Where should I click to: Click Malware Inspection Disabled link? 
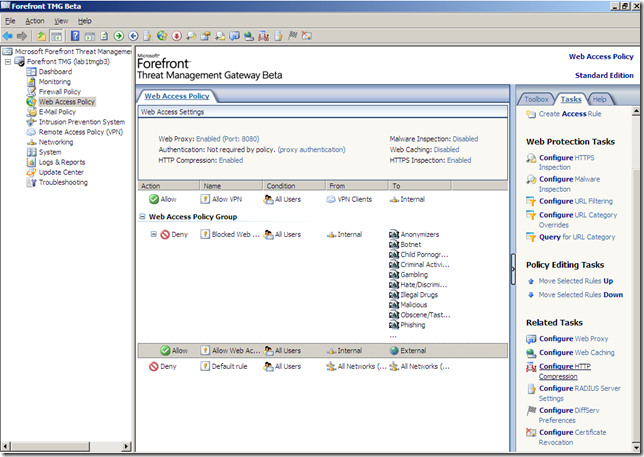point(465,139)
